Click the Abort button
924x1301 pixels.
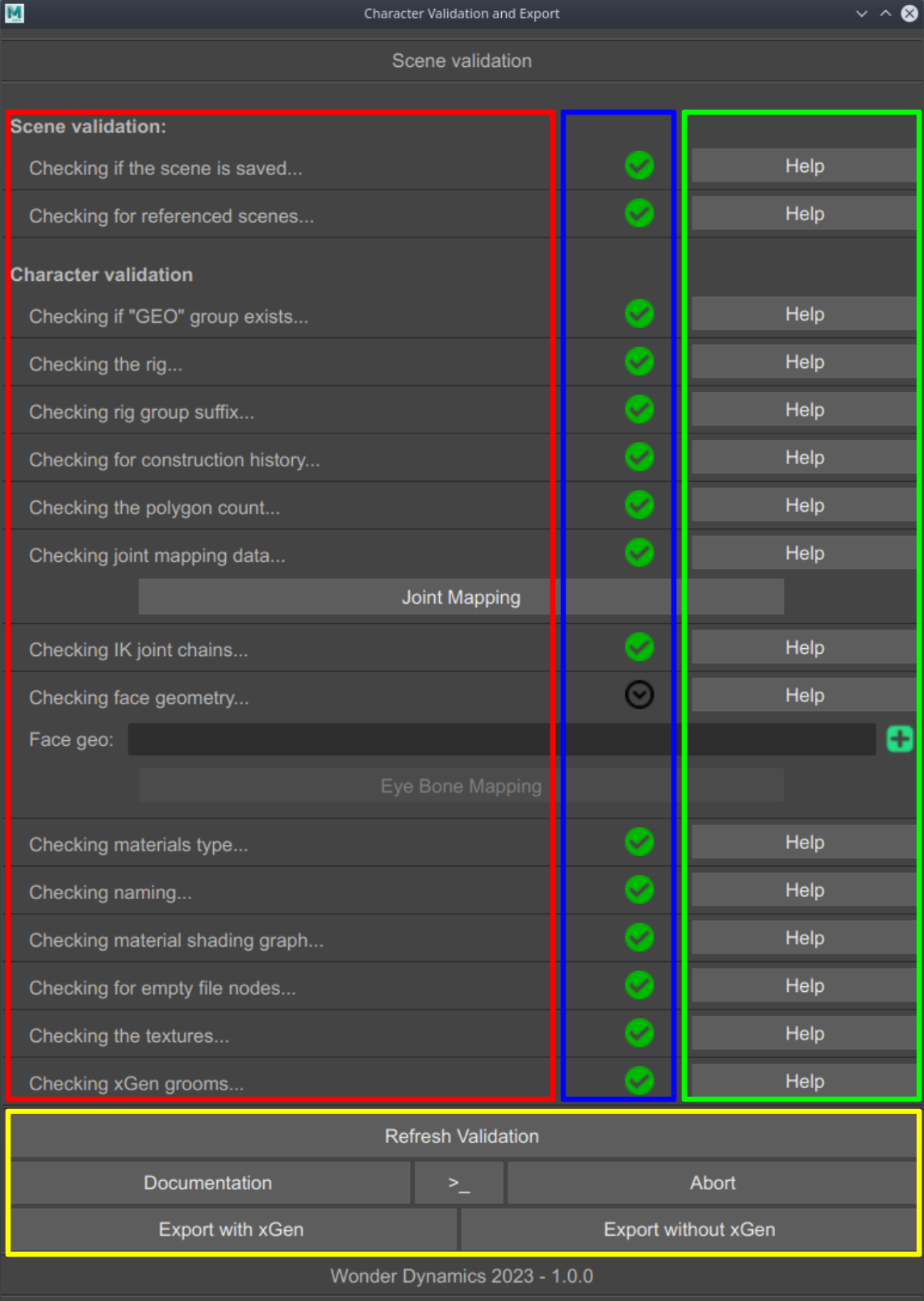point(713,1183)
